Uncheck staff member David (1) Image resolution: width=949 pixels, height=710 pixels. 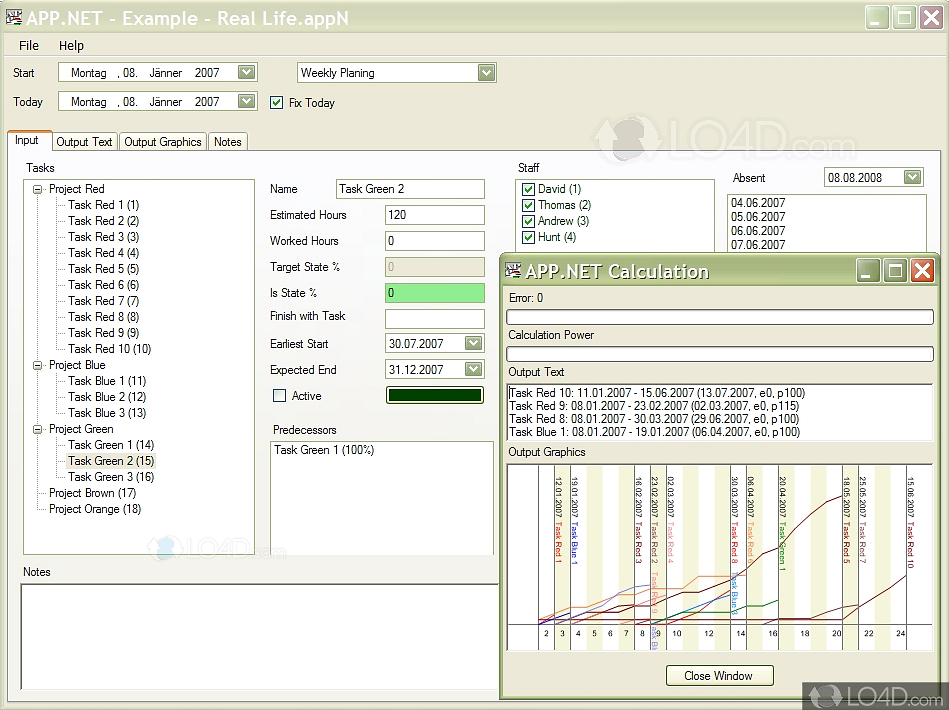click(527, 191)
